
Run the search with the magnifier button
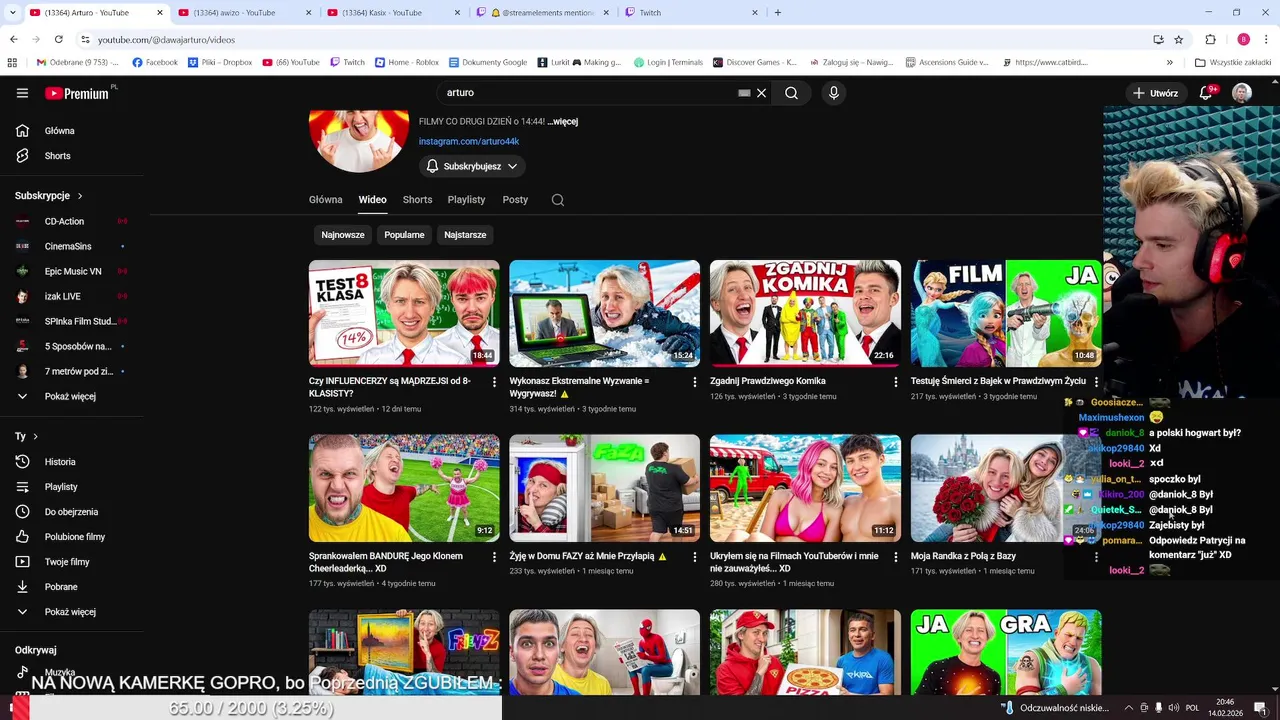point(791,93)
